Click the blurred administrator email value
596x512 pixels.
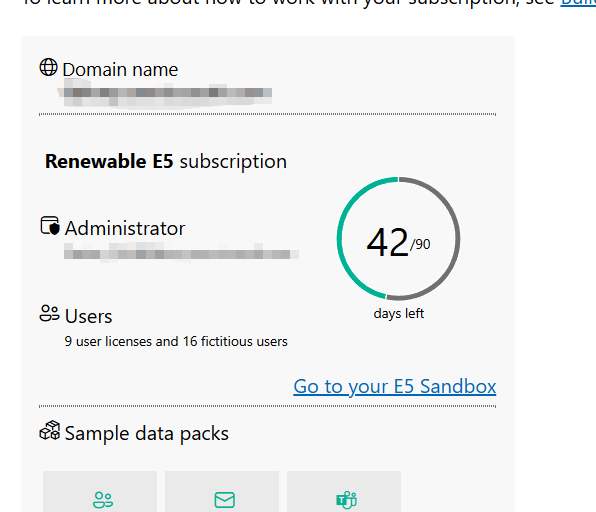point(181,252)
